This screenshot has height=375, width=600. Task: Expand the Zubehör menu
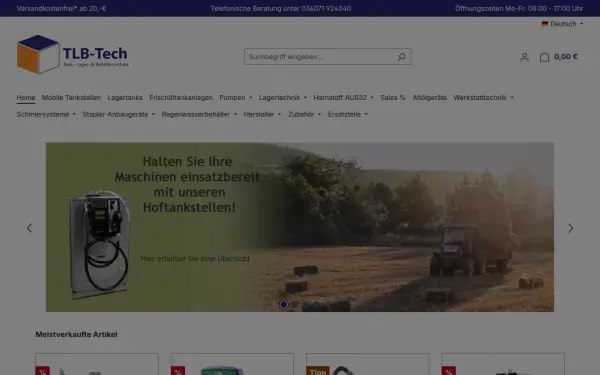pos(305,114)
